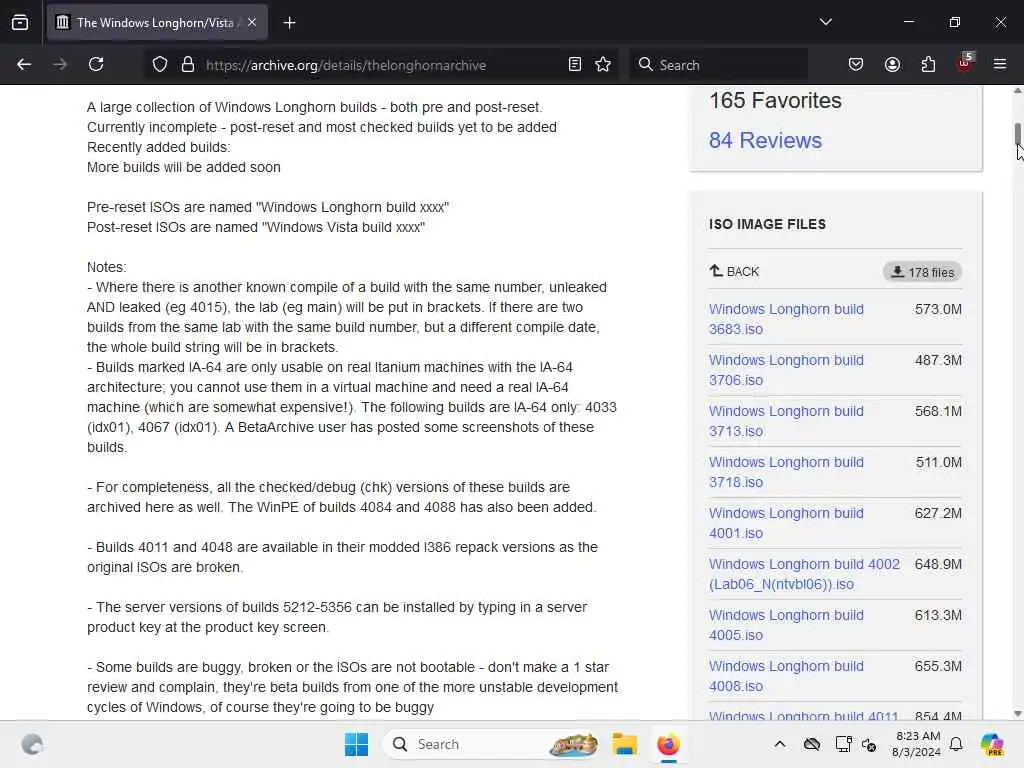Viewport: 1024px width, 768px height.
Task: Close the Windows Longhorn/Vista tab
Action: 252,22
